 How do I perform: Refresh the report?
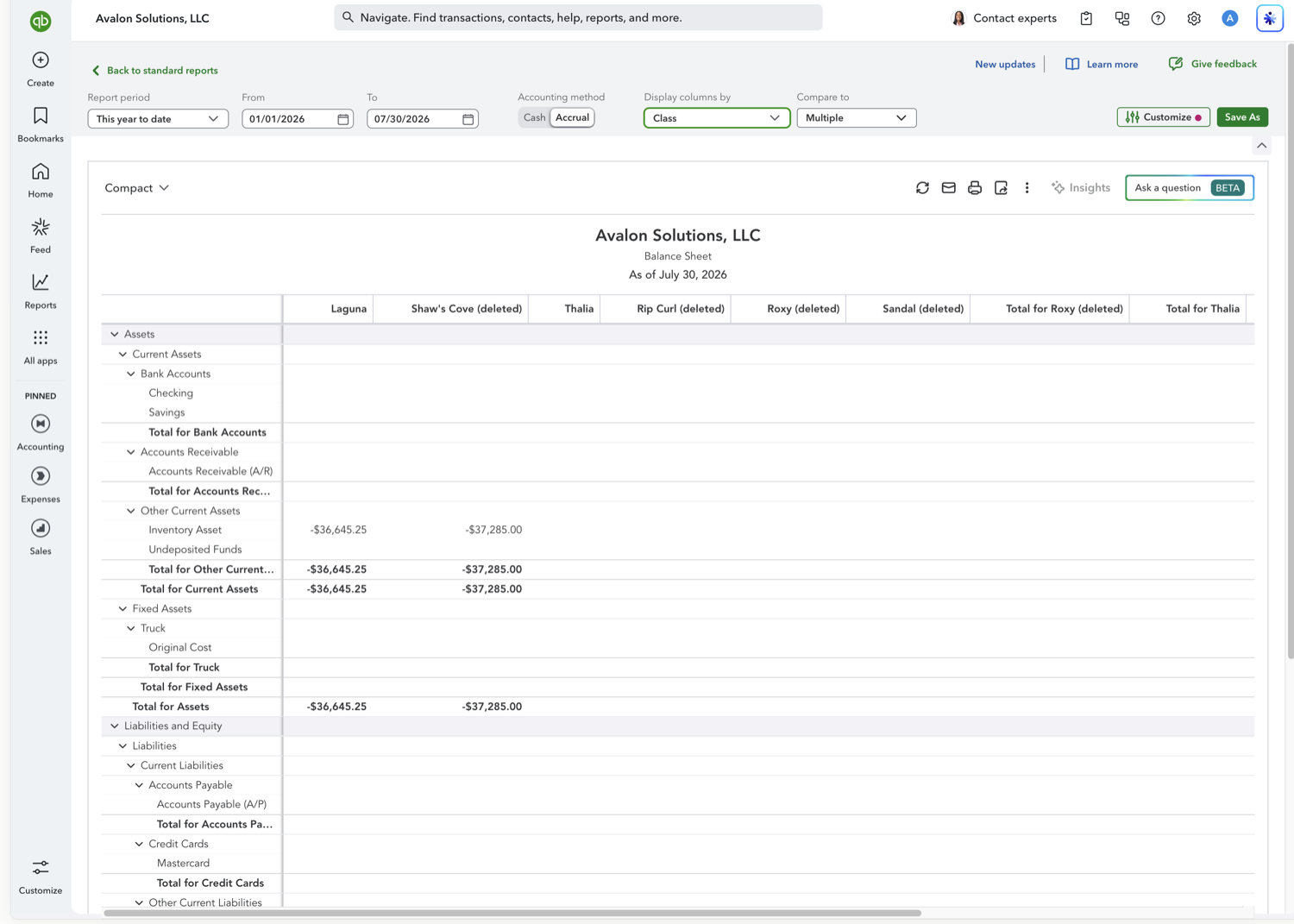[x=922, y=187]
